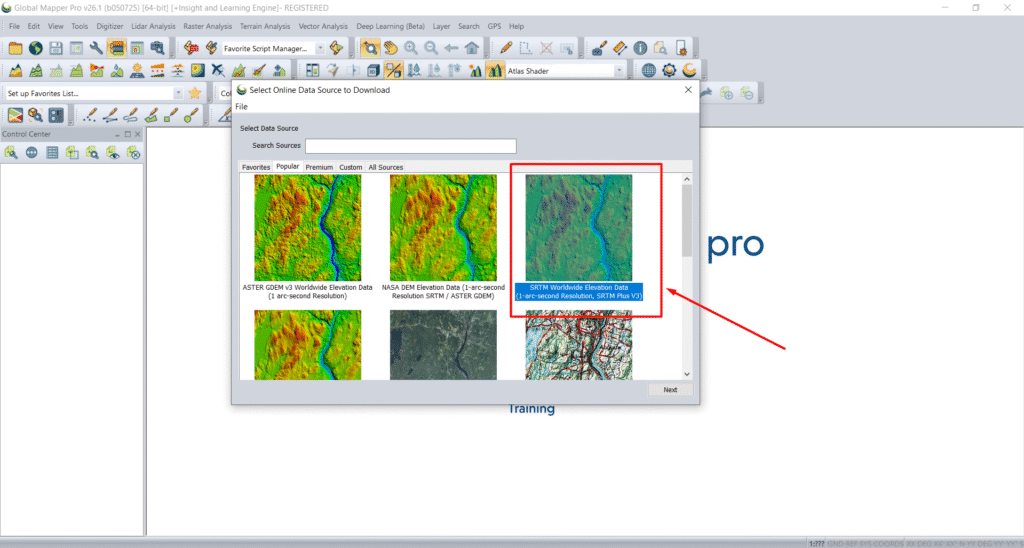
Task: Click the Control Center table list icon
Action: [x=52, y=153]
